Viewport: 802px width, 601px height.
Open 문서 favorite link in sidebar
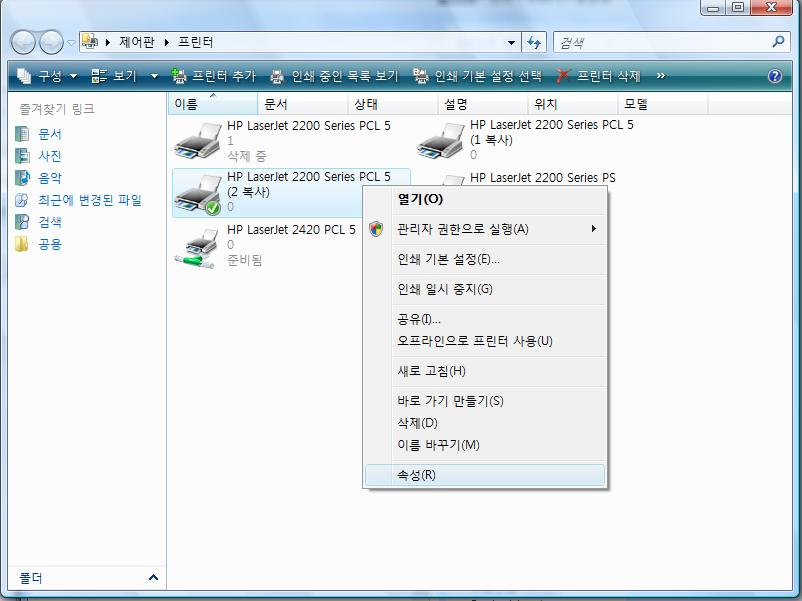click(x=50, y=134)
